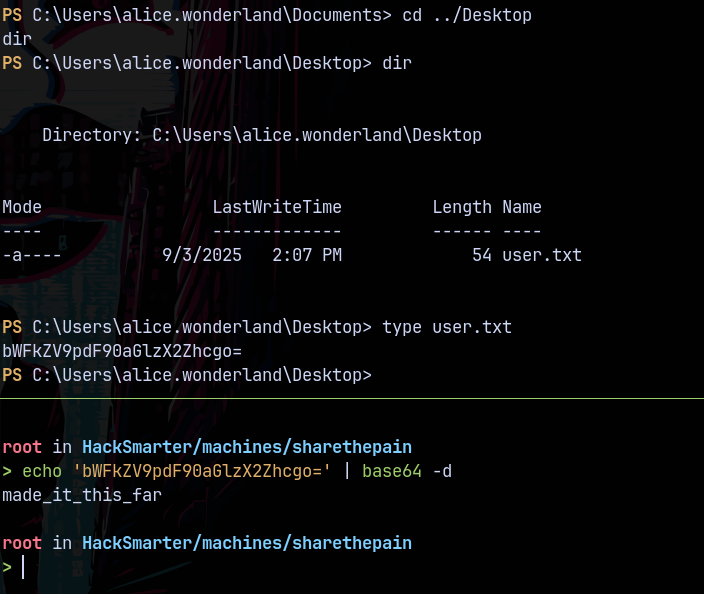The height and width of the screenshot is (594, 704).
Task: Click the last HackSmarter/machines/sharethepain path
Action: tap(246, 542)
